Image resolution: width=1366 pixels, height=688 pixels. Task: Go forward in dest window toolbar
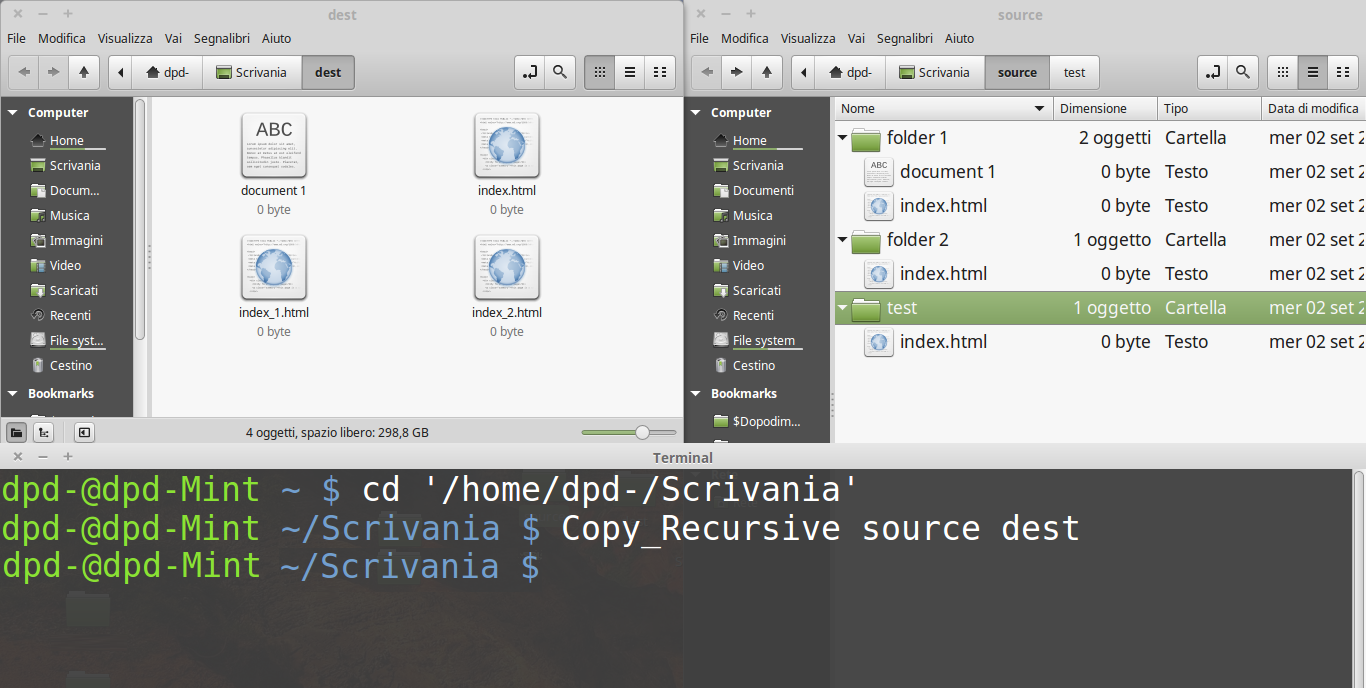coord(54,72)
